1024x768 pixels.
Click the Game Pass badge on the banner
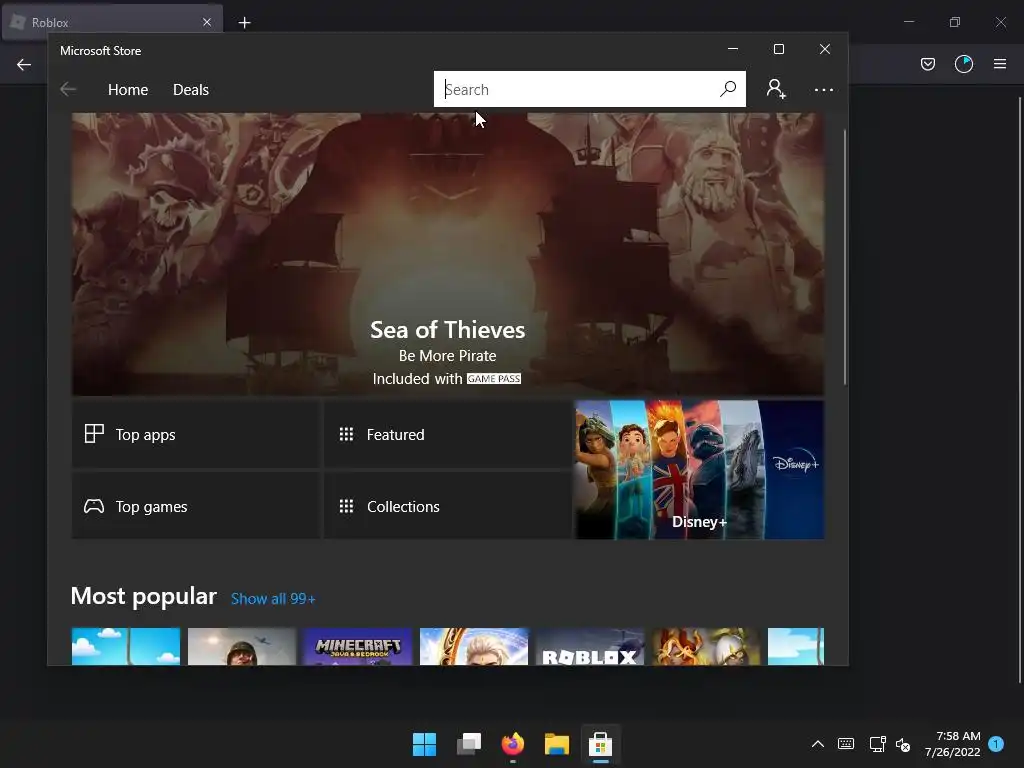coord(494,379)
